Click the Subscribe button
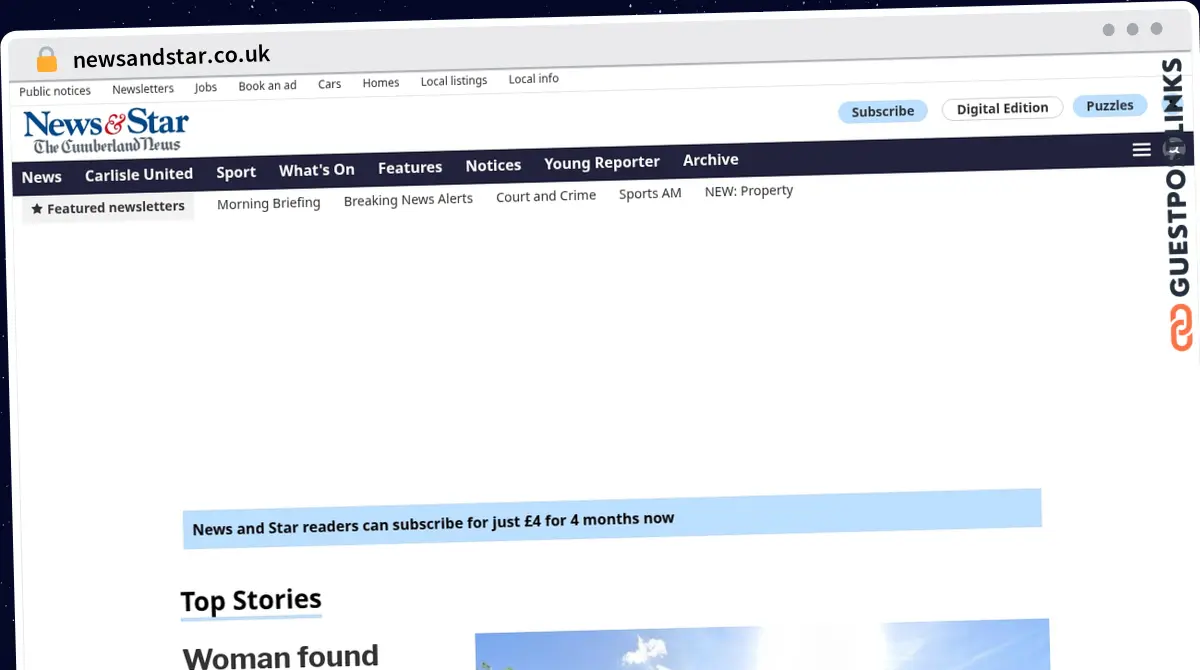The width and height of the screenshot is (1200, 670). click(883, 111)
